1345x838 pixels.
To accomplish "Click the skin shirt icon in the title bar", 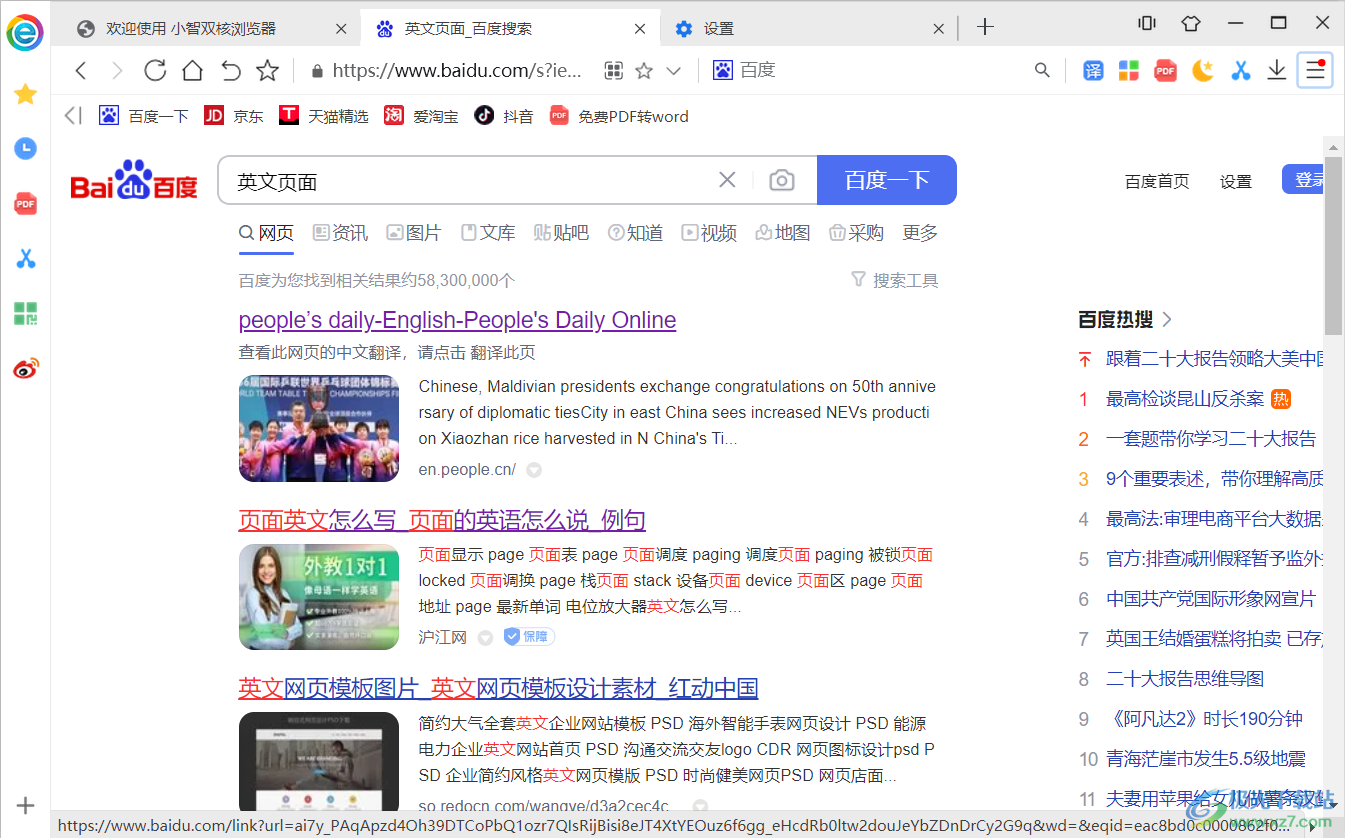I will click(x=1190, y=23).
